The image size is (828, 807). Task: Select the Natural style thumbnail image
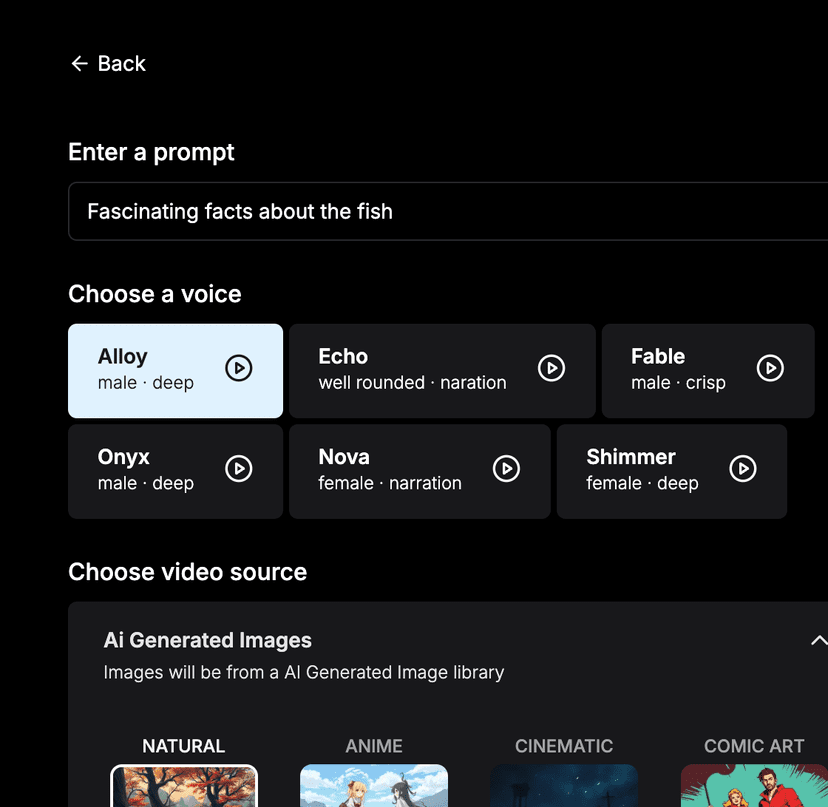click(184, 786)
